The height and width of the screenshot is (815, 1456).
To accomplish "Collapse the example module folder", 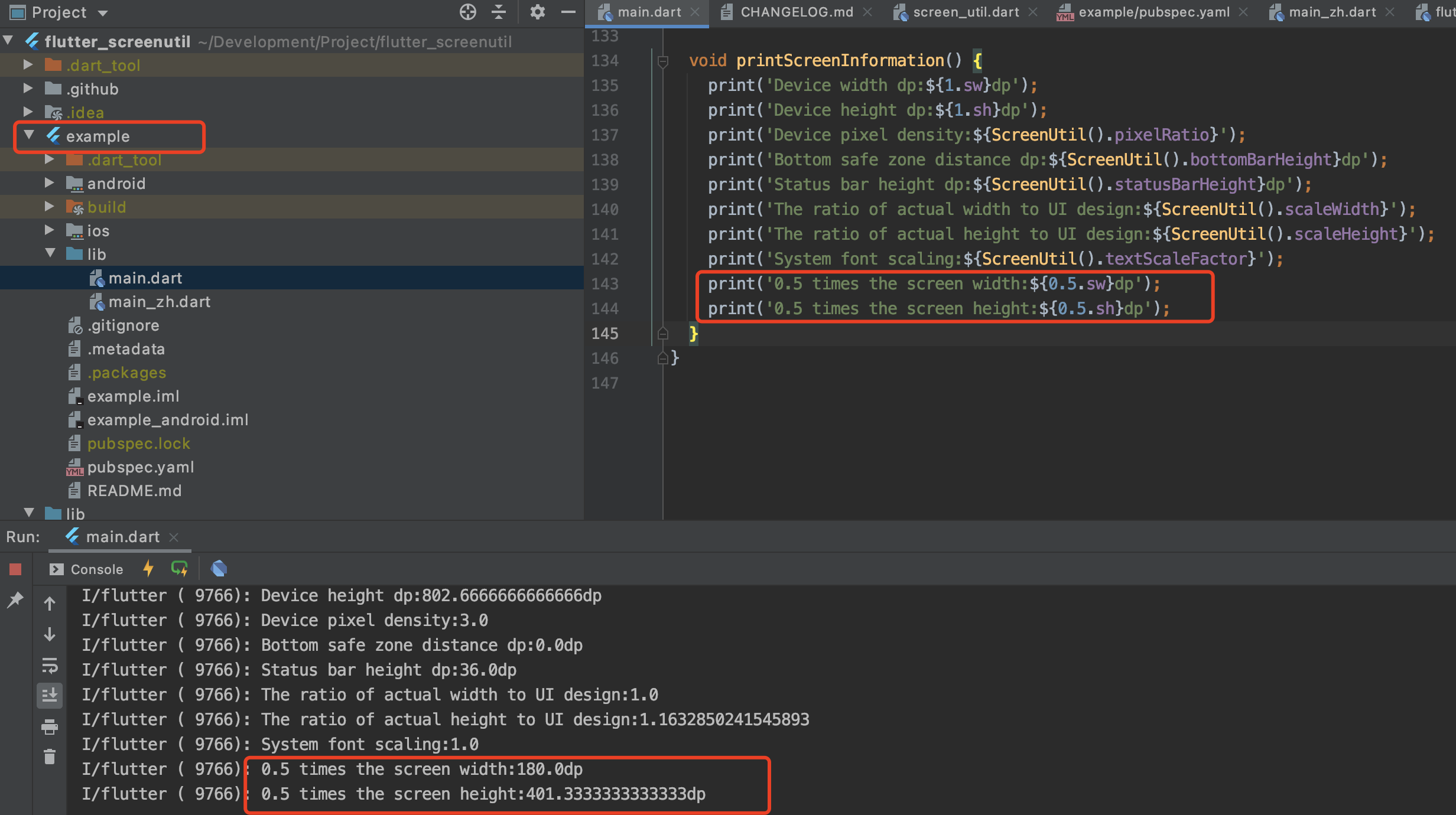I will (x=28, y=135).
